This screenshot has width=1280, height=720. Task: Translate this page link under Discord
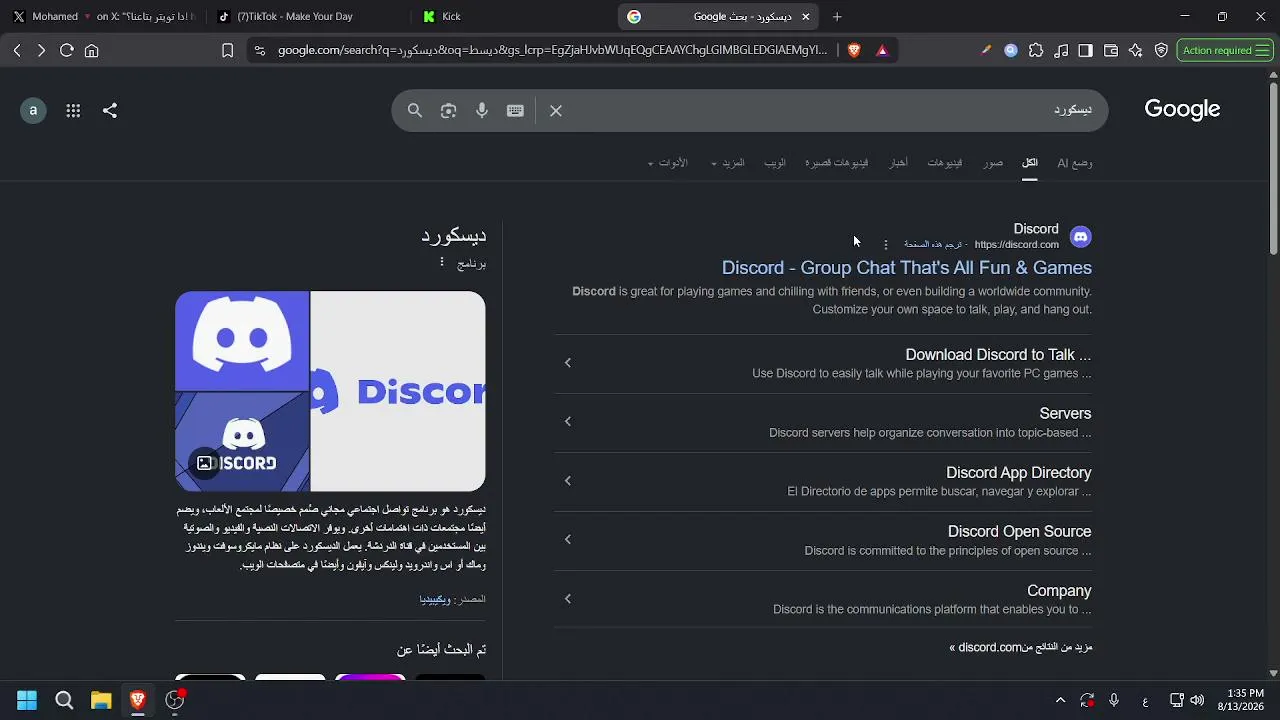coord(935,245)
